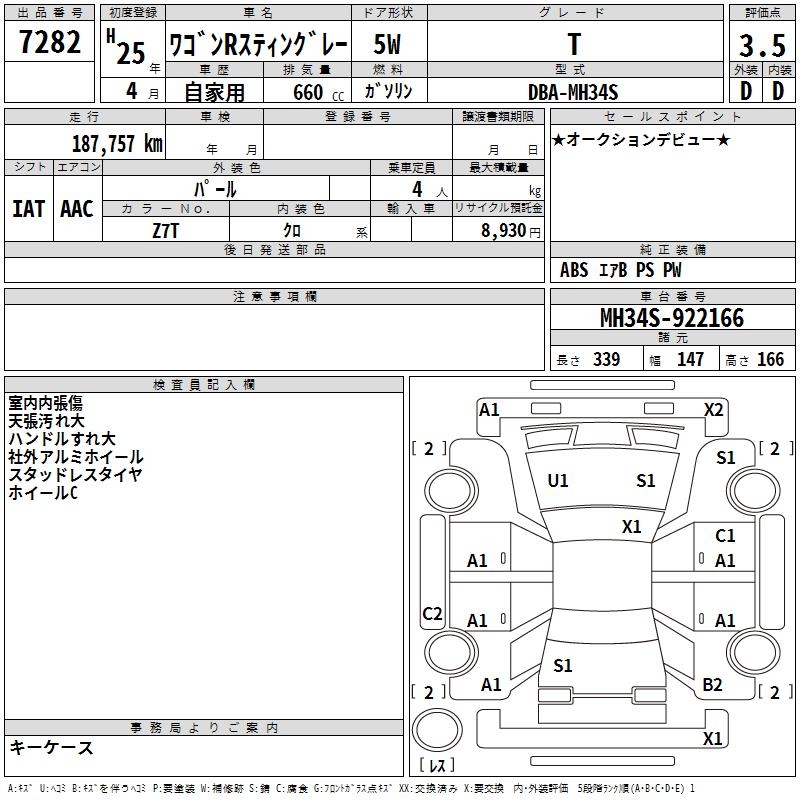Click the 8,930 yen recycle deposit

click(506, 230)
